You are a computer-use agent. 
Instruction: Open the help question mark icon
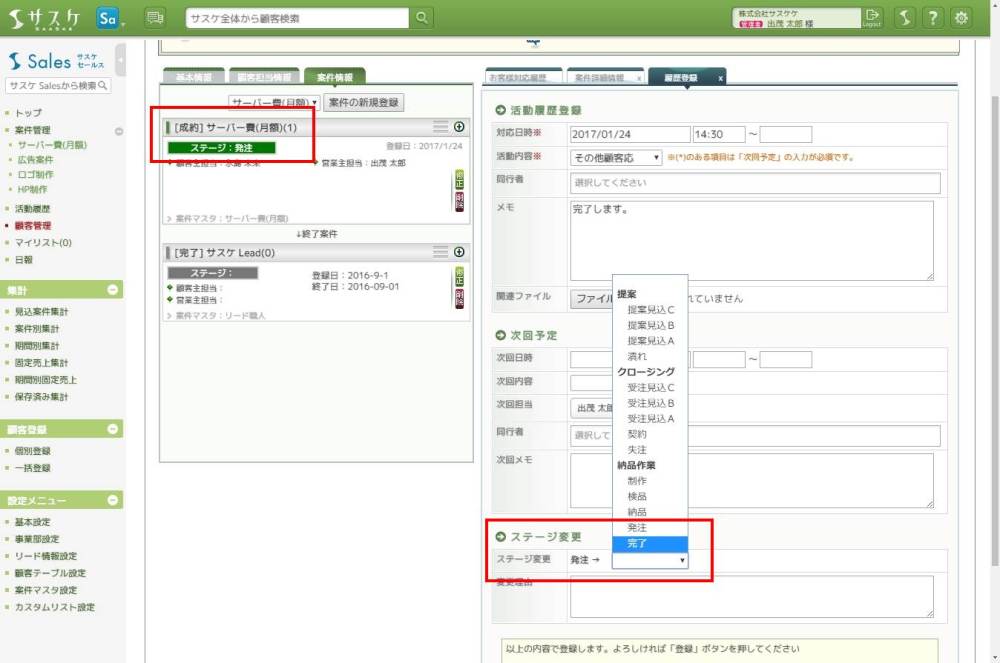pyautogui.click(x=932, y=18)
